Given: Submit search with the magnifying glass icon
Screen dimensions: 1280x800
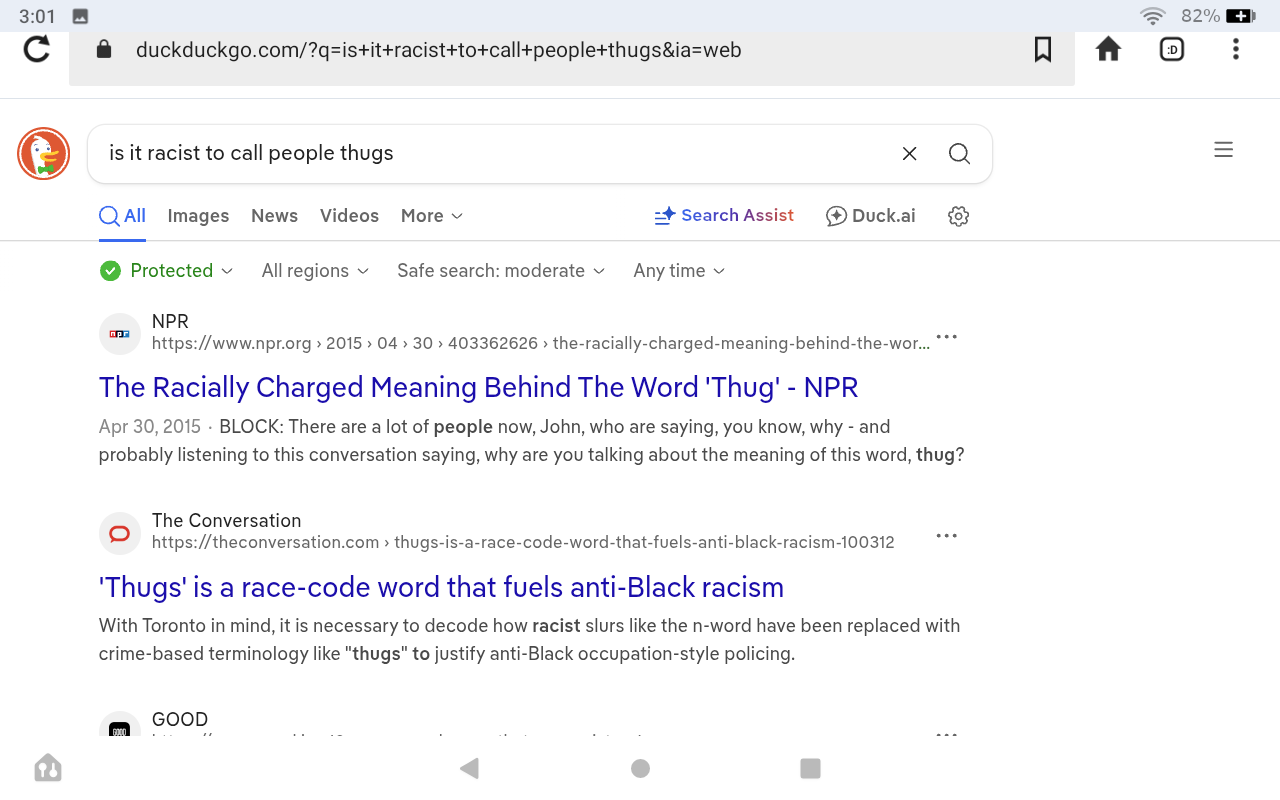Looking at the screenshot, I should click(x=959, y=154).
